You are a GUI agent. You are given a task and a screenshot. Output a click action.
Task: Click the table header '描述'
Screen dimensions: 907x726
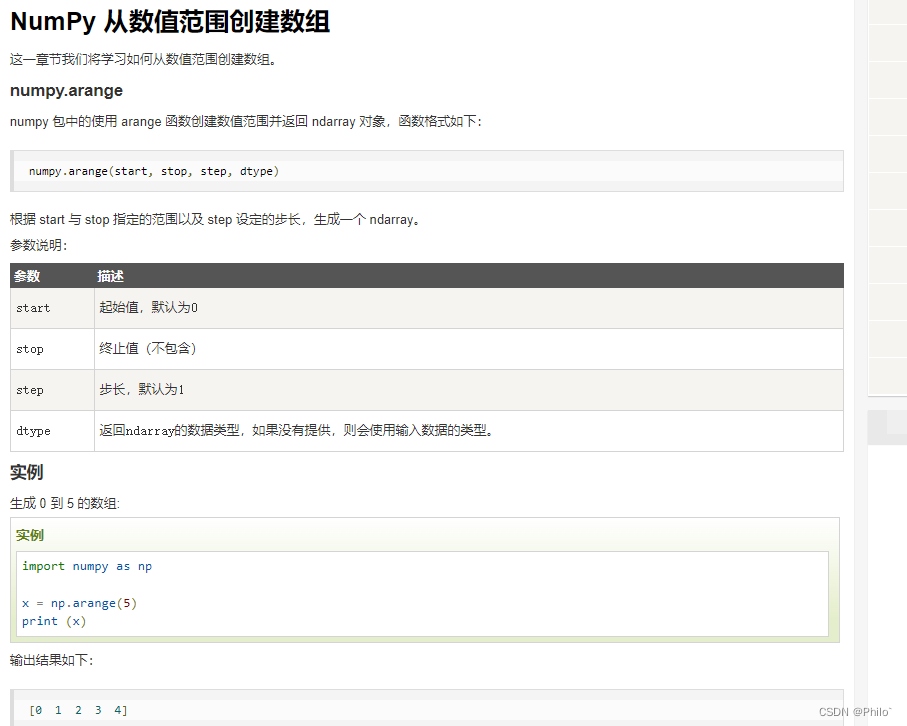(110, 276)
